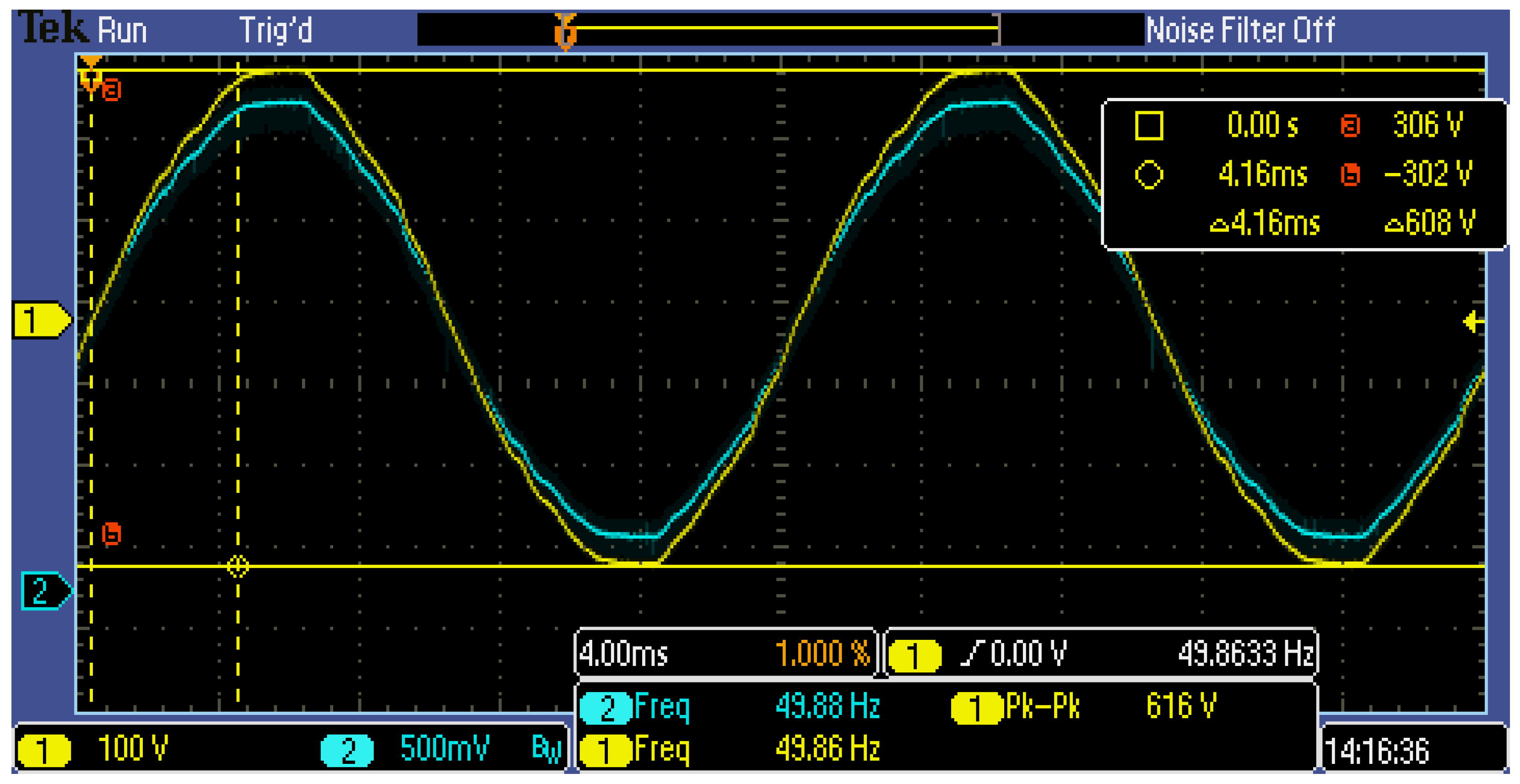This screenshot has height=784, width=1520.
Task: Click the 0.00 V trigger level readout
Action: 1028,654
